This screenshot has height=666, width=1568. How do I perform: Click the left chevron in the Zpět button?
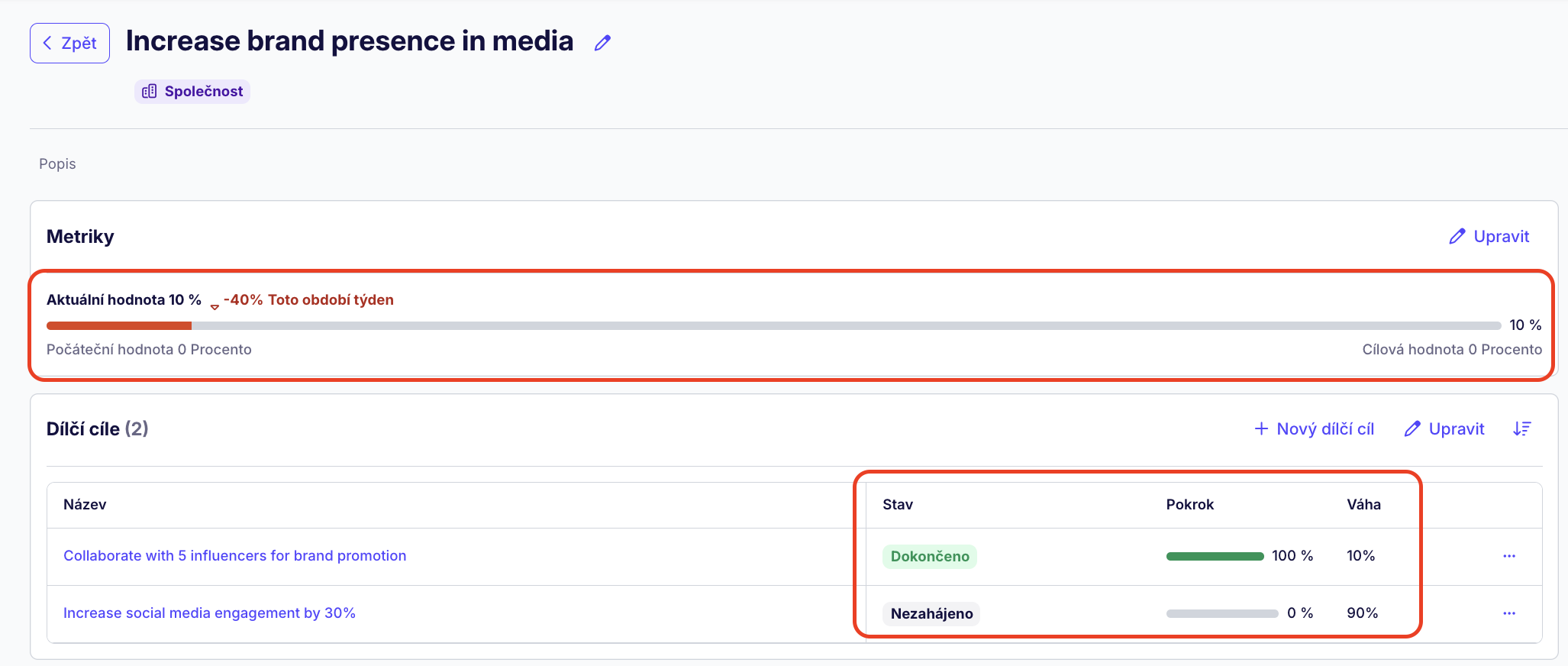(x=47, y=43)
